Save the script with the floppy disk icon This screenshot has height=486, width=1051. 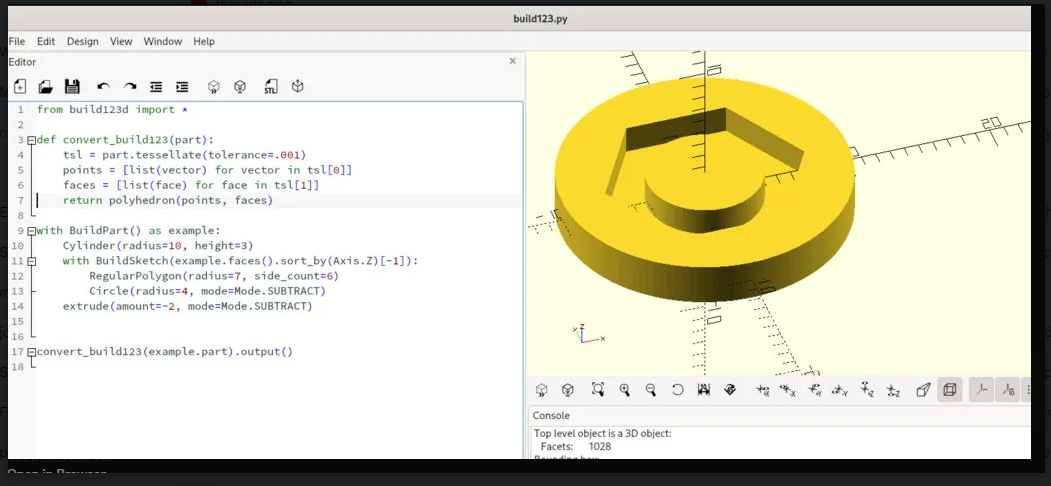coord(72,87)
